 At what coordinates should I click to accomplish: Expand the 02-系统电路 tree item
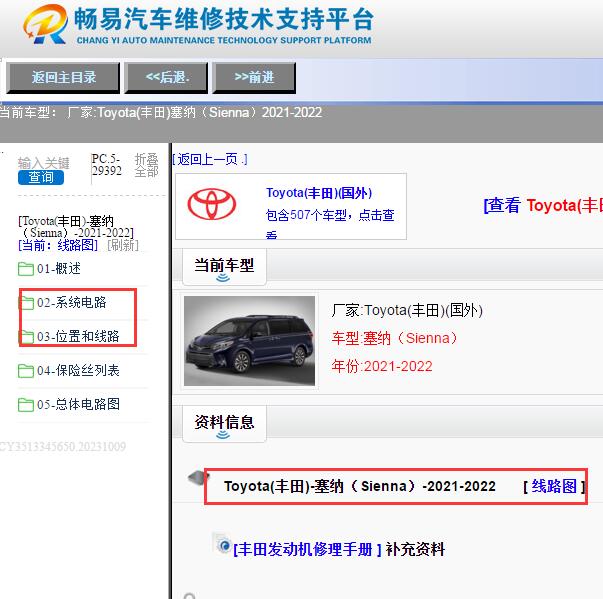point(72,302)
